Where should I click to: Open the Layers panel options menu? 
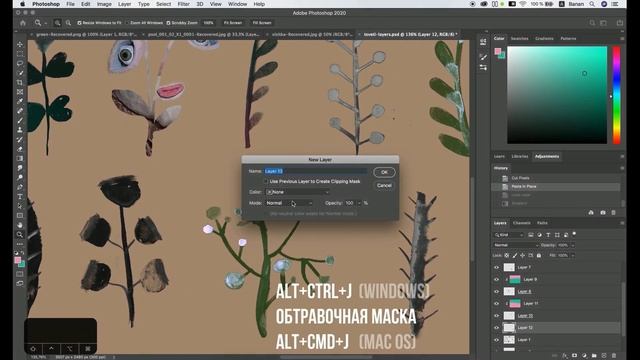tap(622, 223)
